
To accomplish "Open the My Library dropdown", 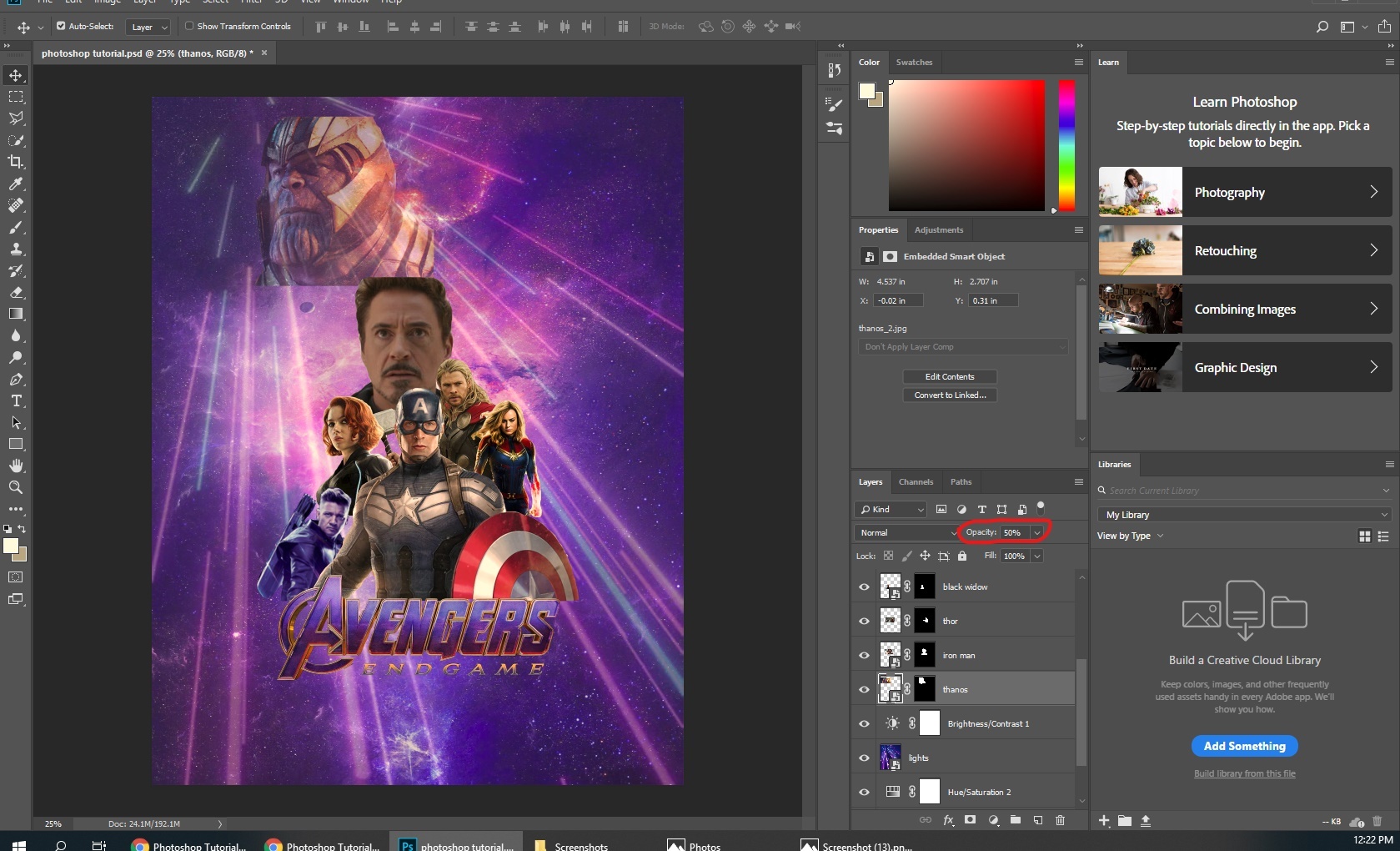I will click(1245, 515).
